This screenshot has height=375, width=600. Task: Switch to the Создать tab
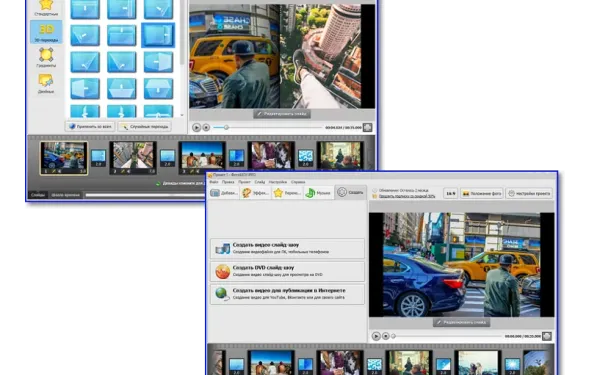point(351,192)
